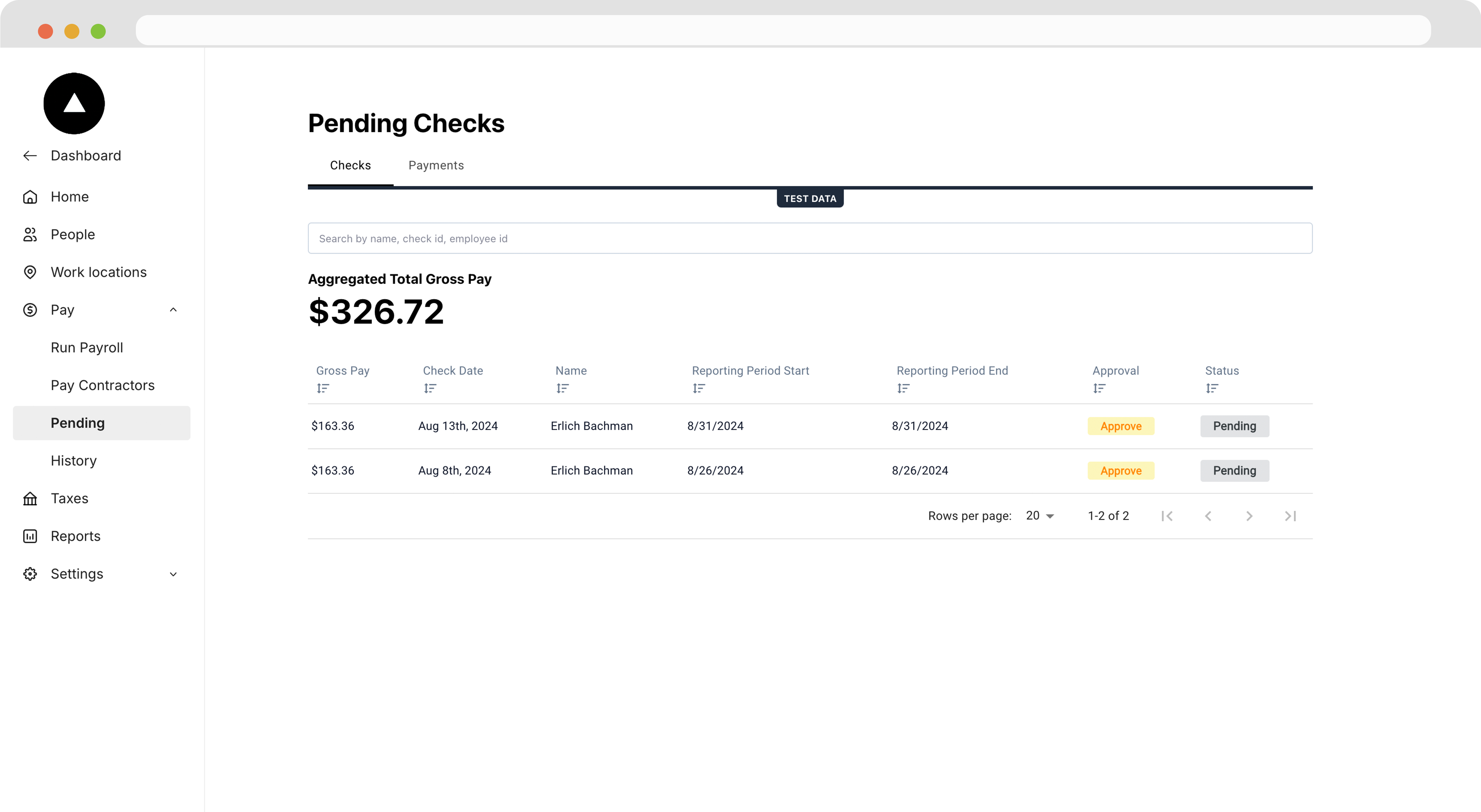Sort by Reporting Period End icon
1481x812 pixels.
click(904, 389)
